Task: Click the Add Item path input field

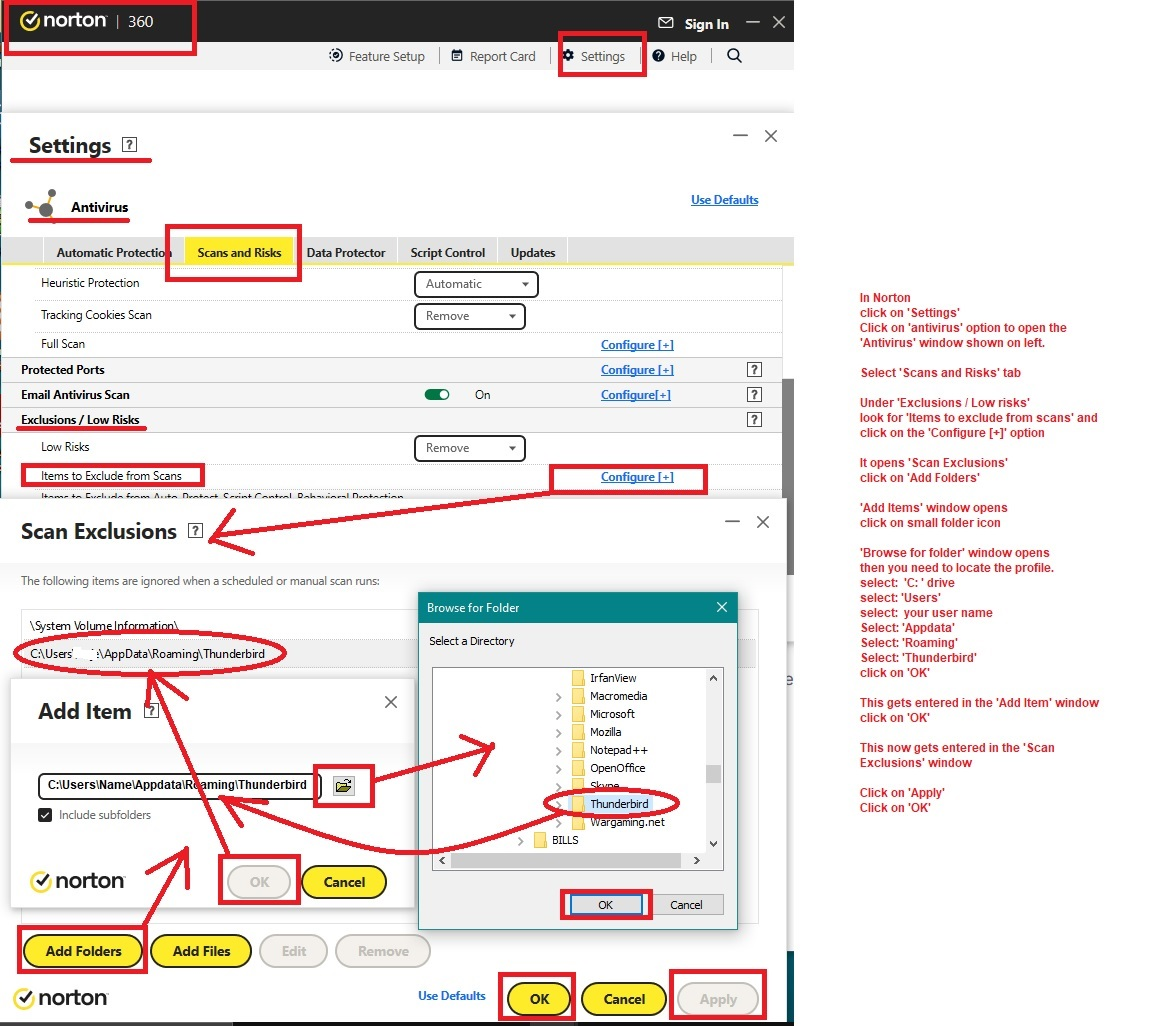Action: pos(179,786)
